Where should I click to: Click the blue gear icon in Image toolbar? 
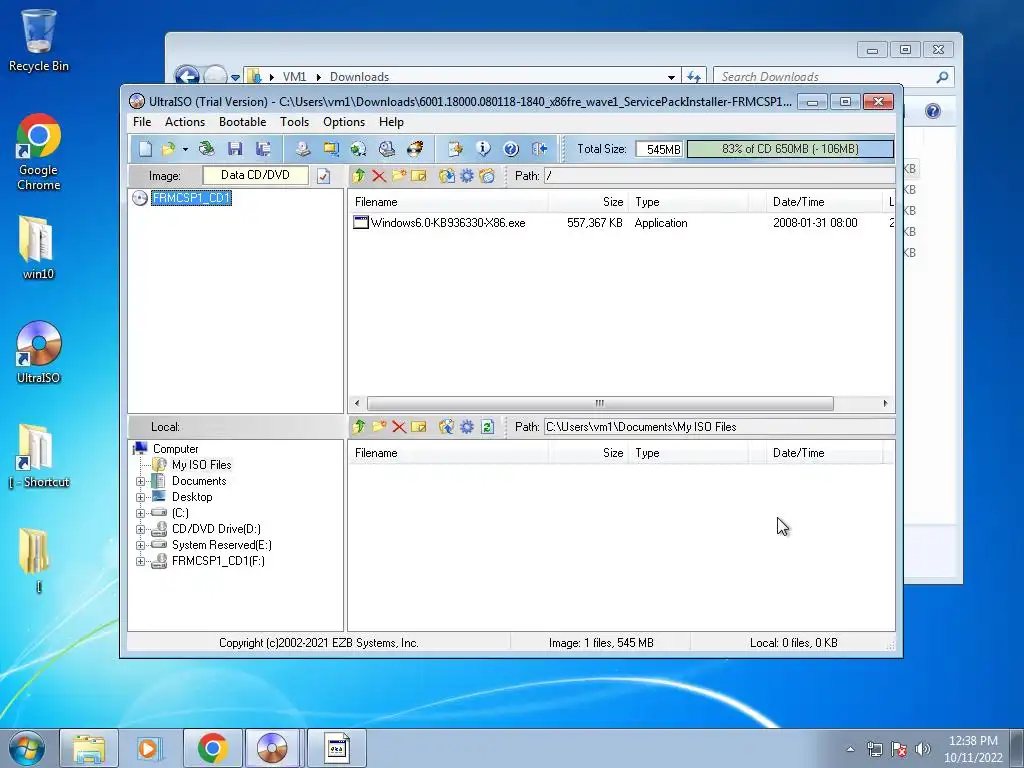tap(467, 175)
